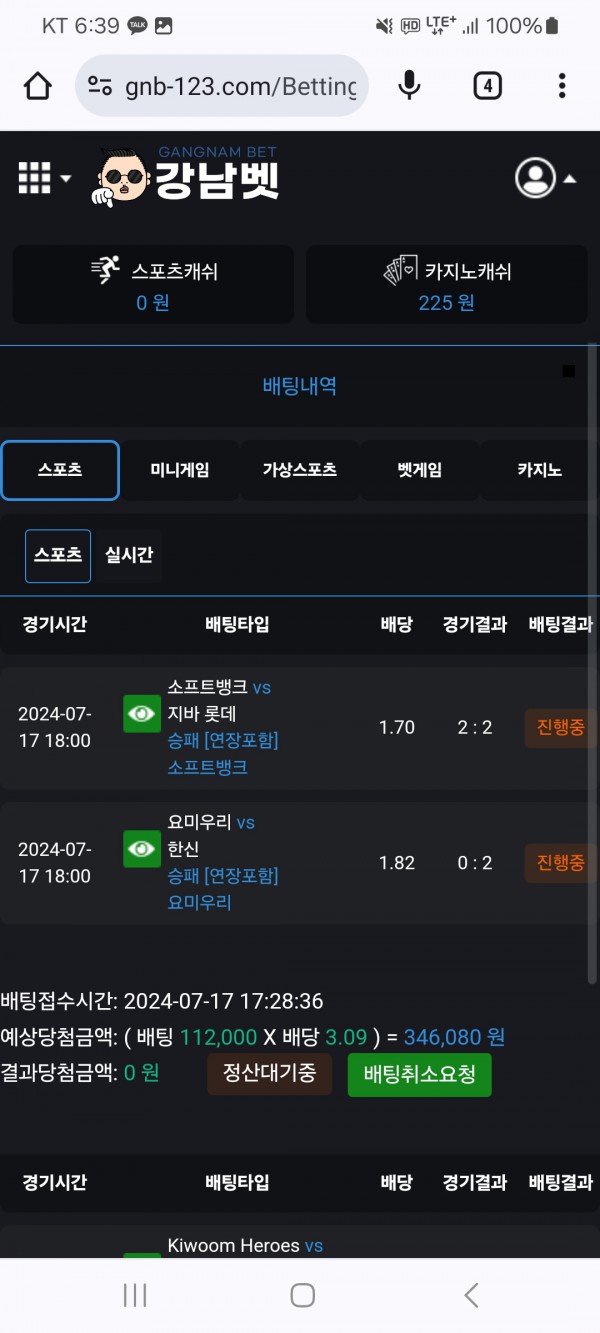The width and height of the screenshot is (600, 1333).
Task: Select the 실시간 sub-tab
Action: tap(129, 555)
